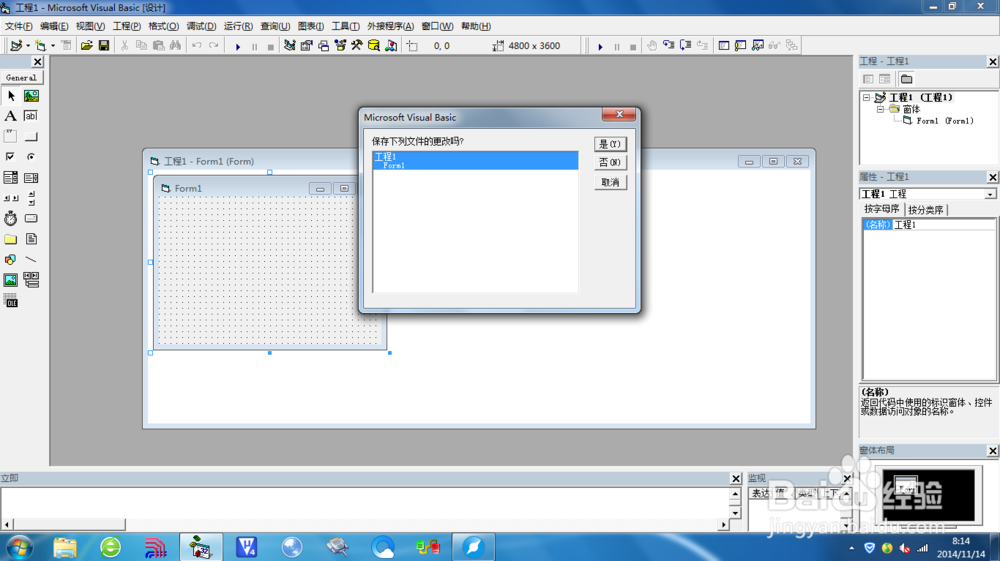
Task: Click 是(Y) to save changes
Action: tap(610, 144)
